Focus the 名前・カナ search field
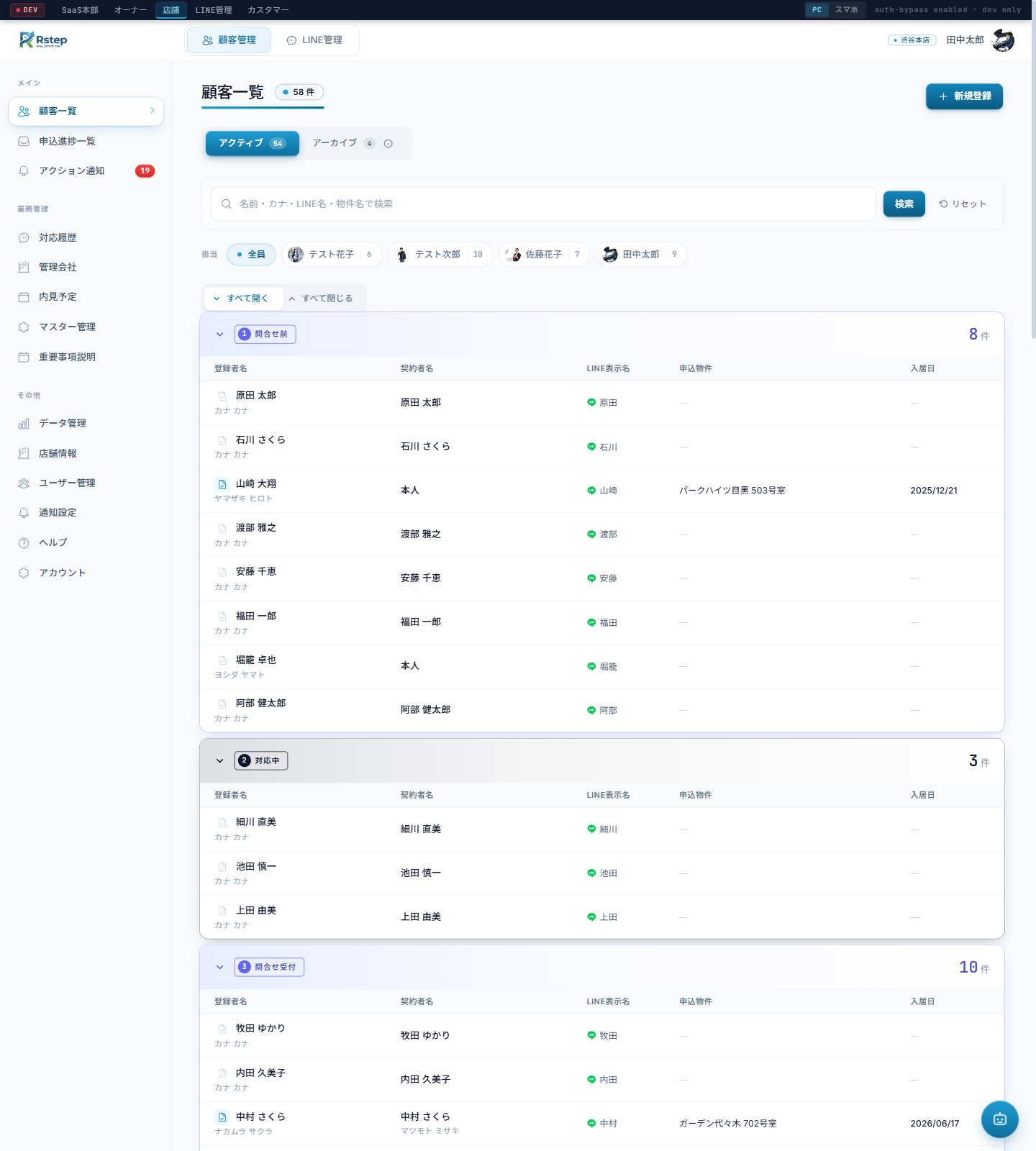The height and width of the screenshot is (1151, 1036). (543, 204)
